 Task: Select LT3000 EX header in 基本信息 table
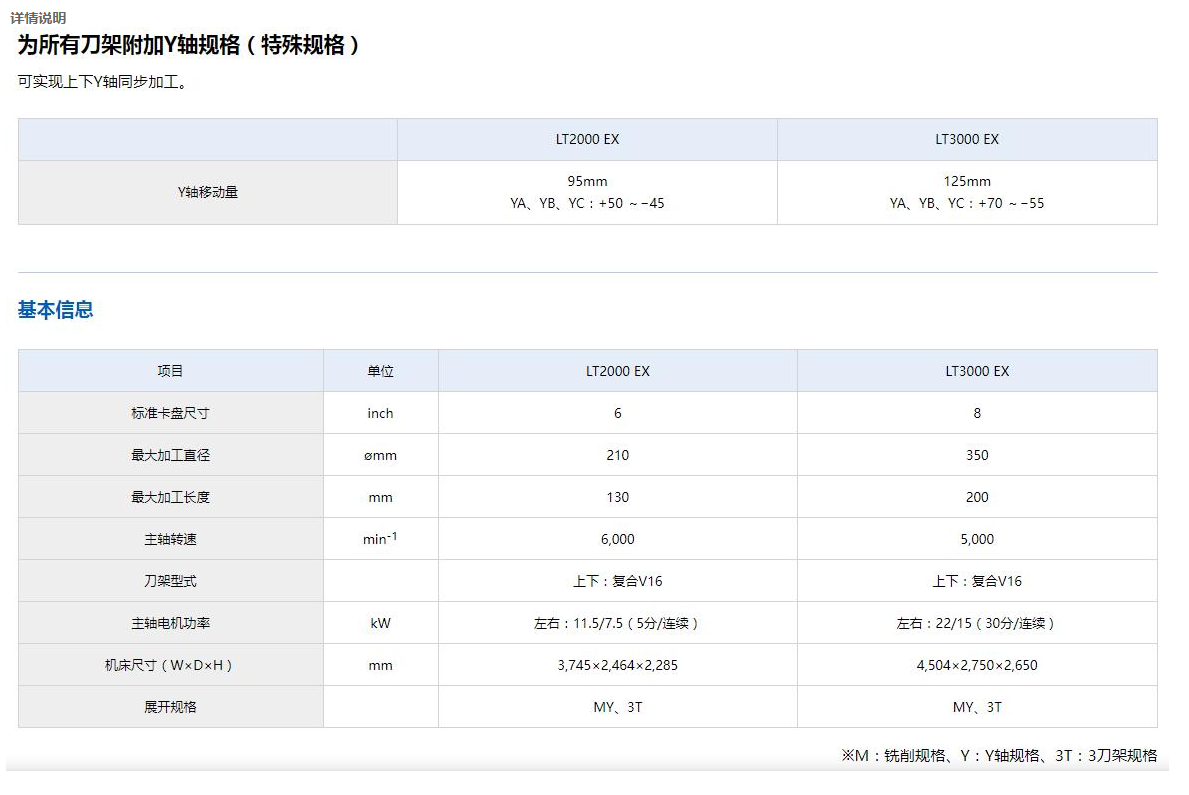[x=976, y=371]
